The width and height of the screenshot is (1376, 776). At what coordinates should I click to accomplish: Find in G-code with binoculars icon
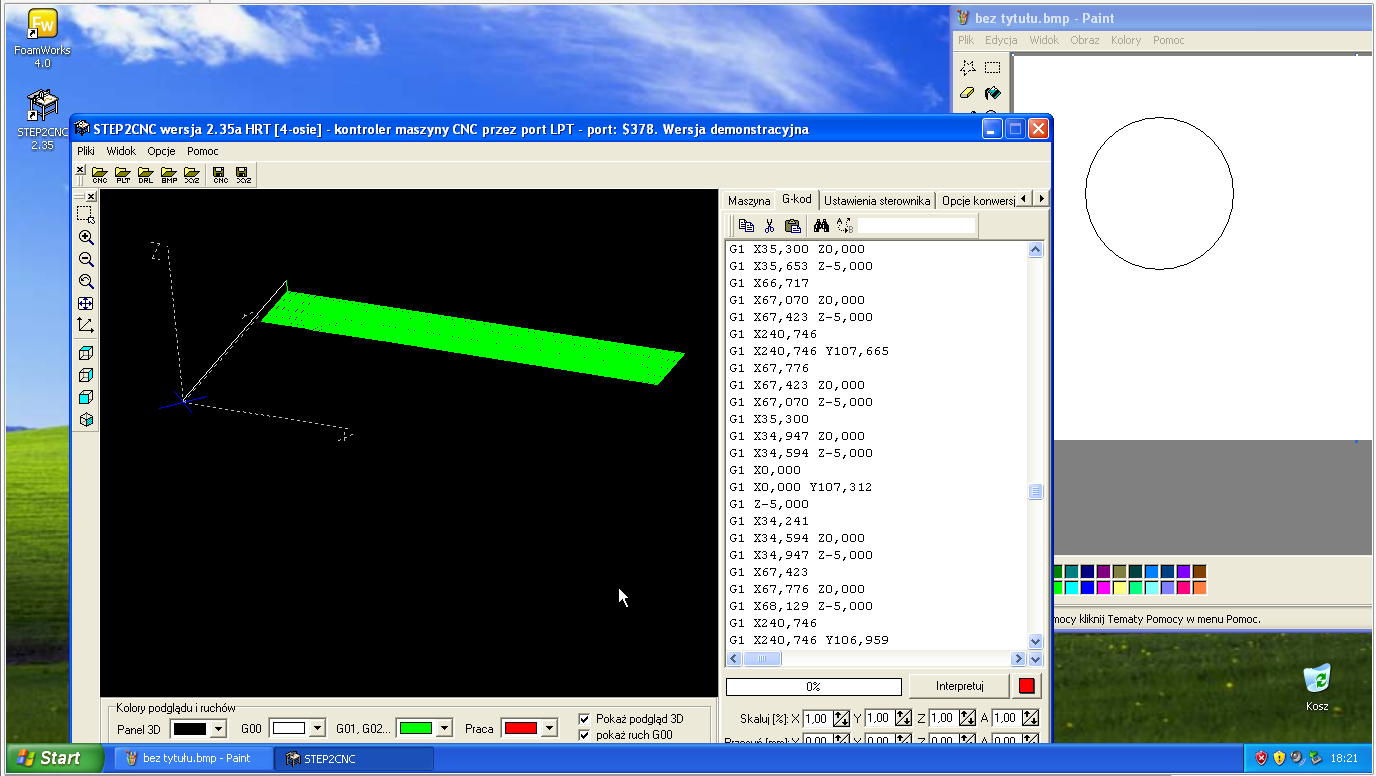[821, 226]
